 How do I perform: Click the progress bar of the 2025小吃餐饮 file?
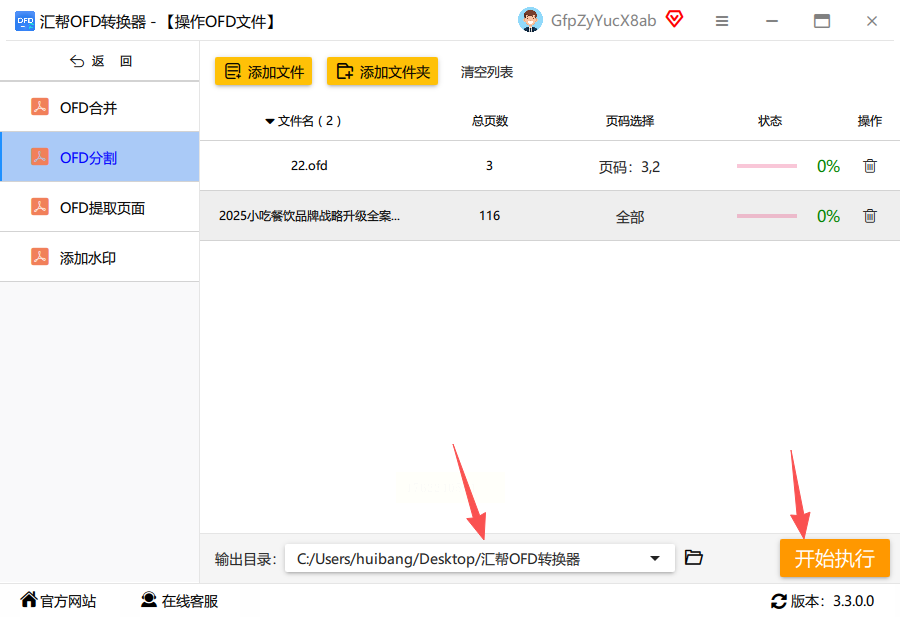click(x=767, y=216)
